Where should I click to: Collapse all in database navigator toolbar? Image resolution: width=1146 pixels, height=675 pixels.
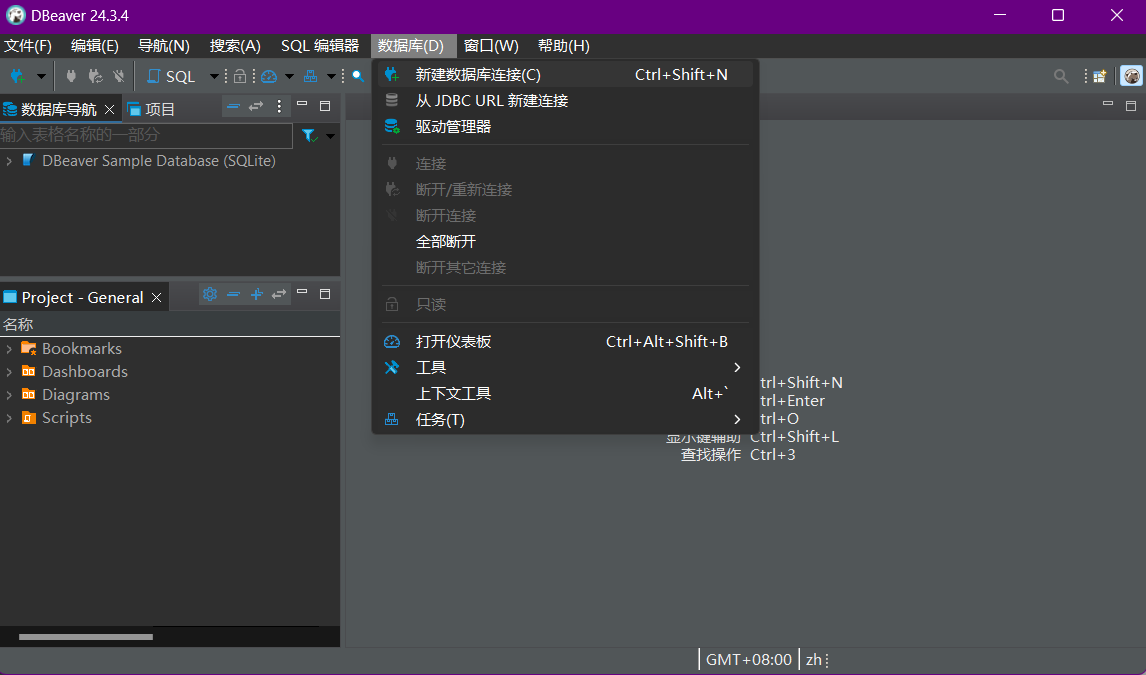point(233,107)
